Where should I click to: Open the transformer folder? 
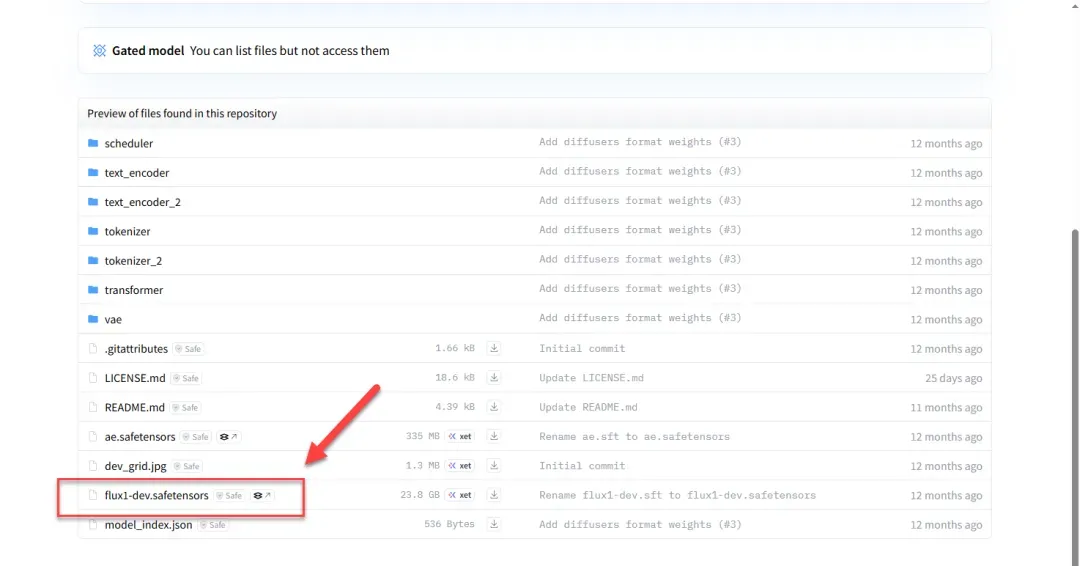[x=133, y=290]
